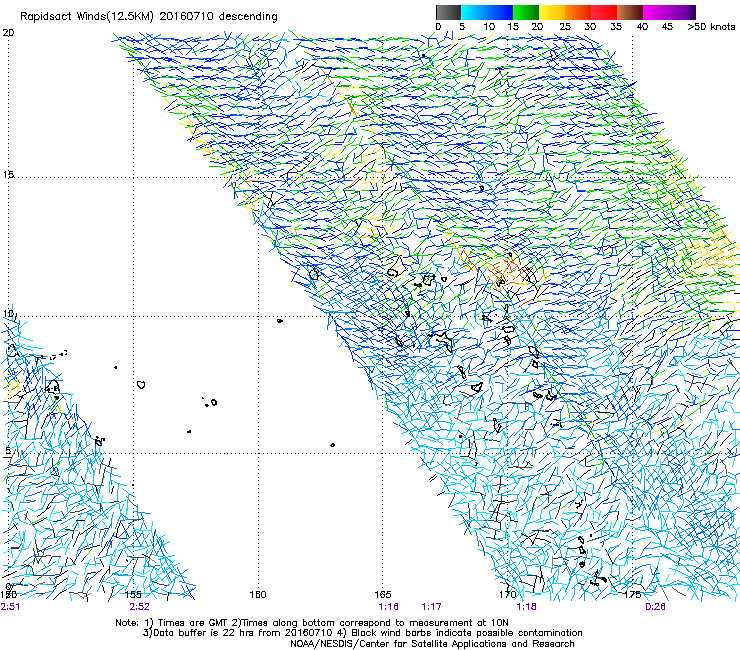740x650 pixels.
Task: Click the gray 0-5 knots legend segment
Action: tap(448, 12)
